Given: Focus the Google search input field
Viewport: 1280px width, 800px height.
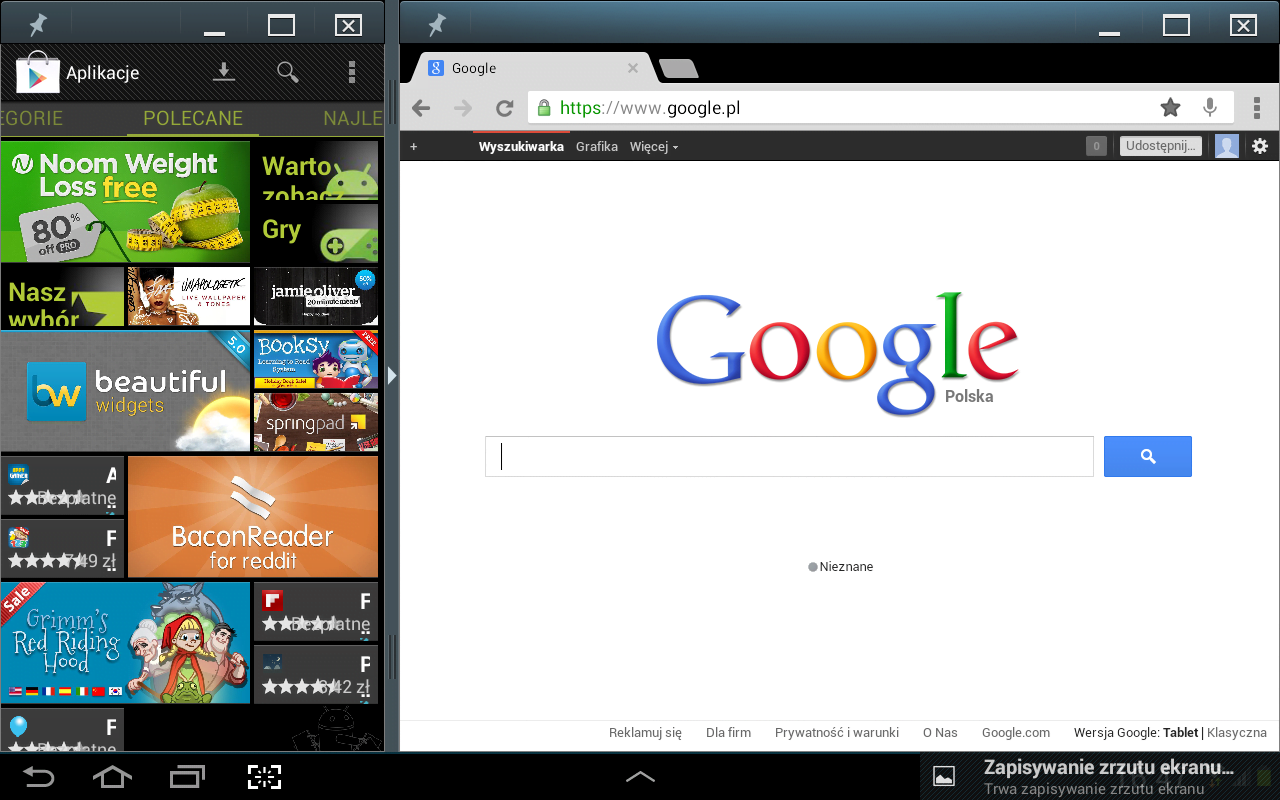Looking at the screenshot, I should click(x=789, y=456).
